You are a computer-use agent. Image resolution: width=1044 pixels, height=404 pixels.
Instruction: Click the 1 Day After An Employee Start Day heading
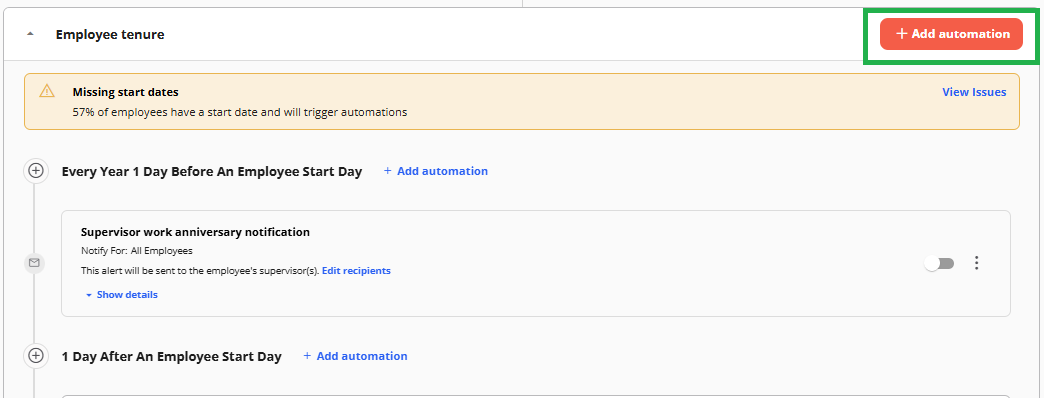[x=172, y=357]
